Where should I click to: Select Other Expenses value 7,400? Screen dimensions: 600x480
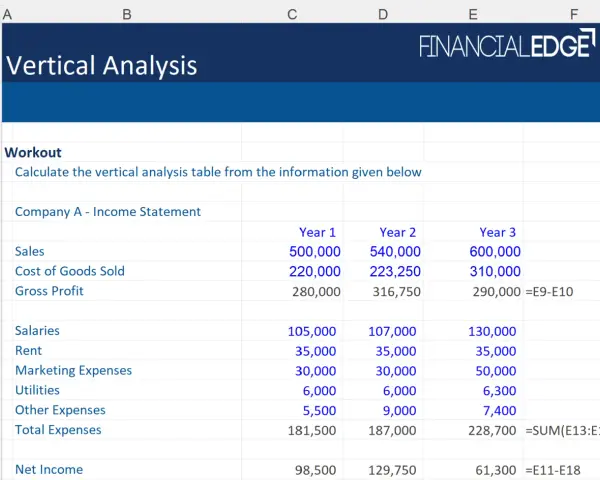(499, 411)
